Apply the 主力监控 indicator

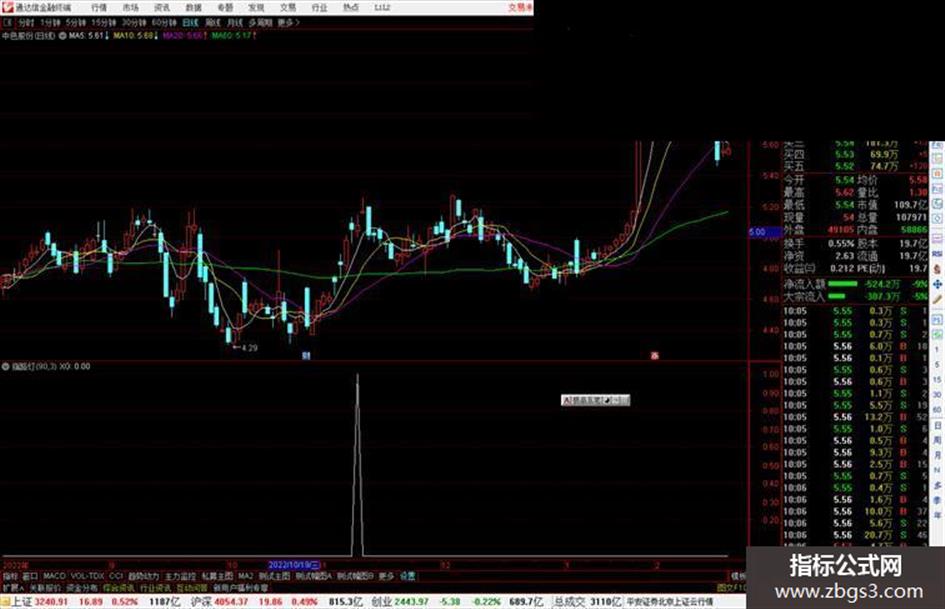coord(181,576)
